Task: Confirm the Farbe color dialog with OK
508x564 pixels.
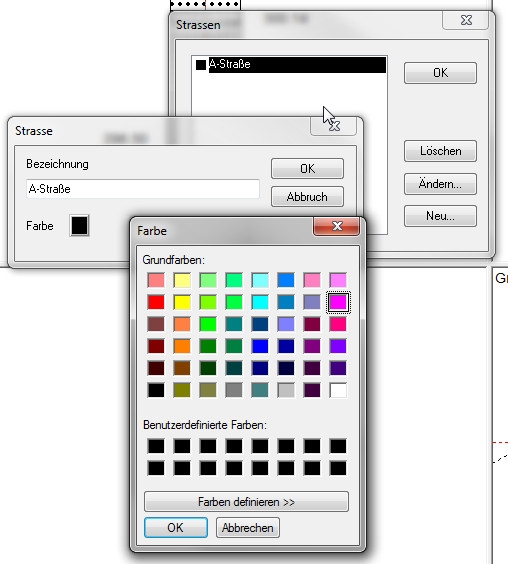Action: click(176, 527)
